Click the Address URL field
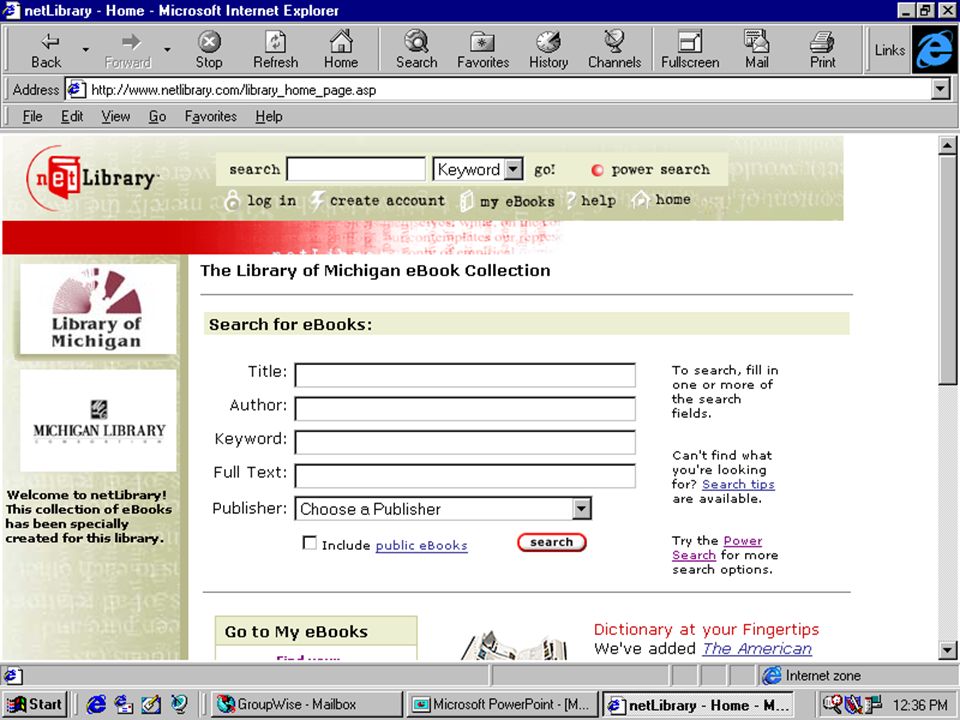 pos(508,90)
